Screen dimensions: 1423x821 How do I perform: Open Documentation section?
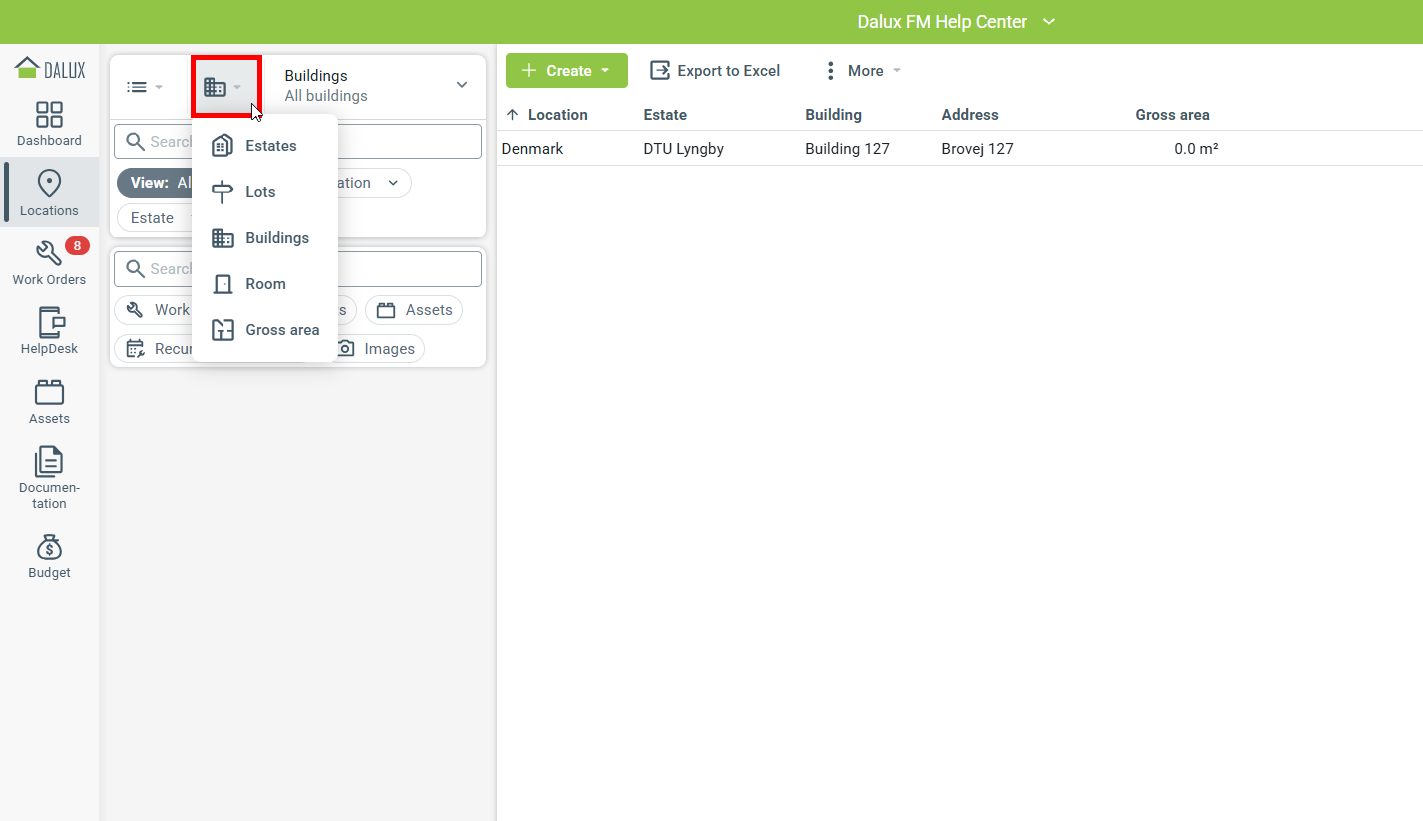coord(49,477)
